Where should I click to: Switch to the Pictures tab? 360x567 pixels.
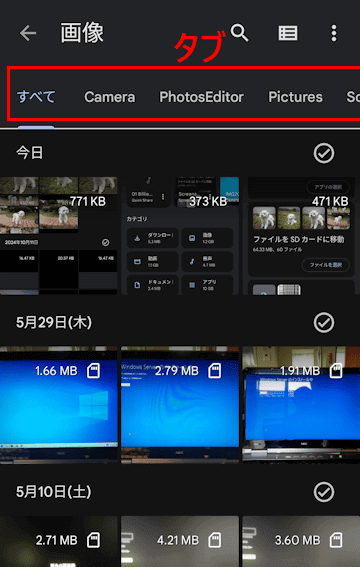295,97
